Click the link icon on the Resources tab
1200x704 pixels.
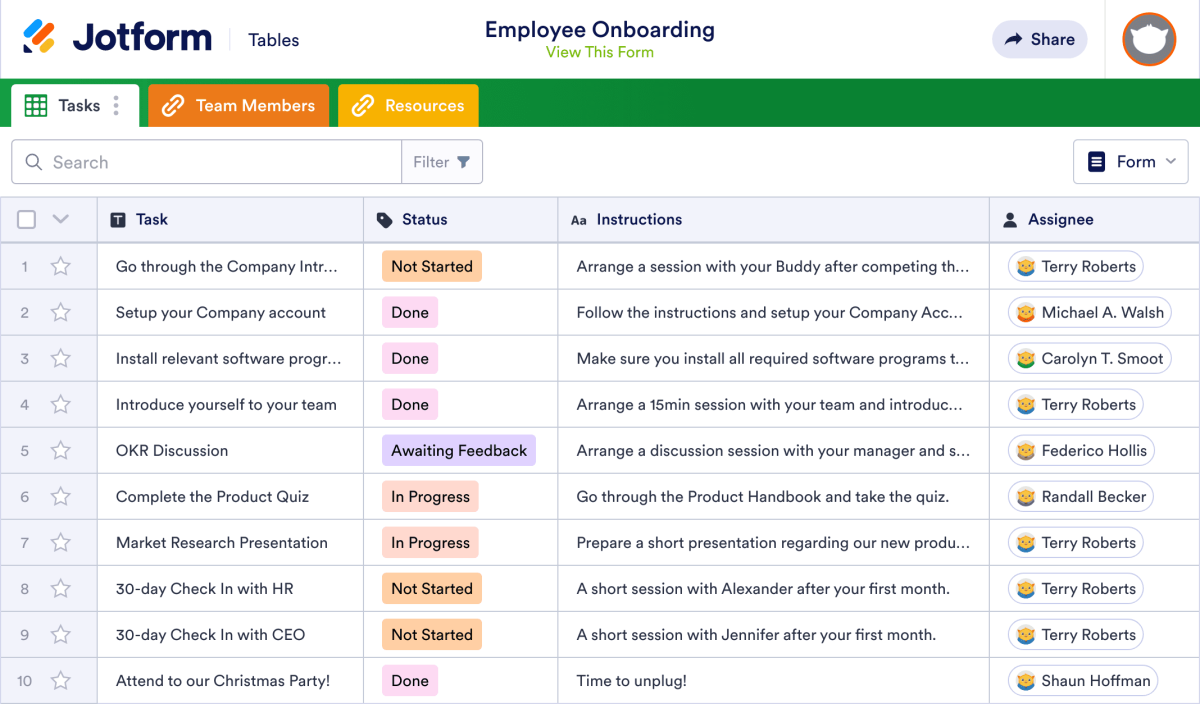[x=362, y=105]
